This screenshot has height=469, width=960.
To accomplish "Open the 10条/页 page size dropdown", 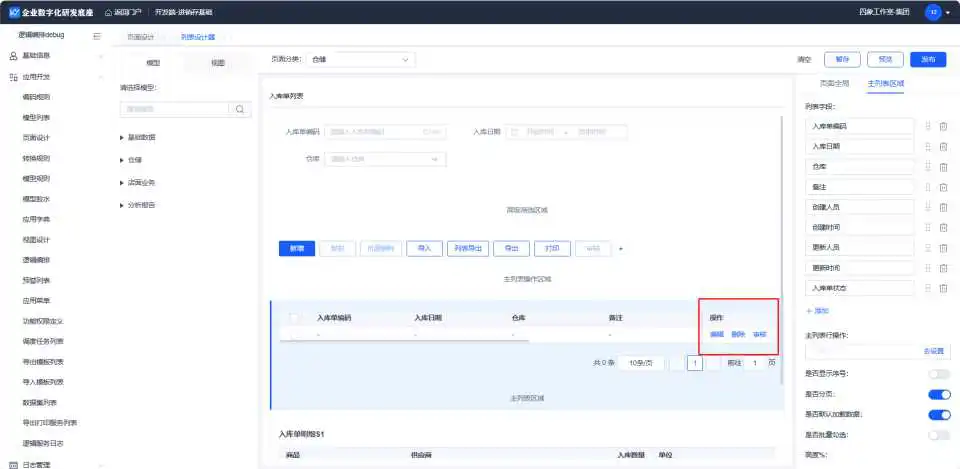I will pyautogui.click(x=640, y=363).
